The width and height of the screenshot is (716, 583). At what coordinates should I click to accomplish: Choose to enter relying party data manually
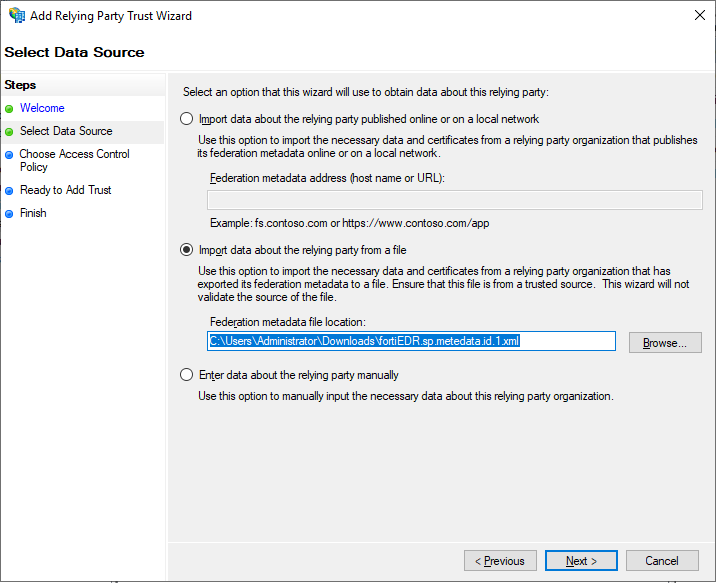coord(186,375)
